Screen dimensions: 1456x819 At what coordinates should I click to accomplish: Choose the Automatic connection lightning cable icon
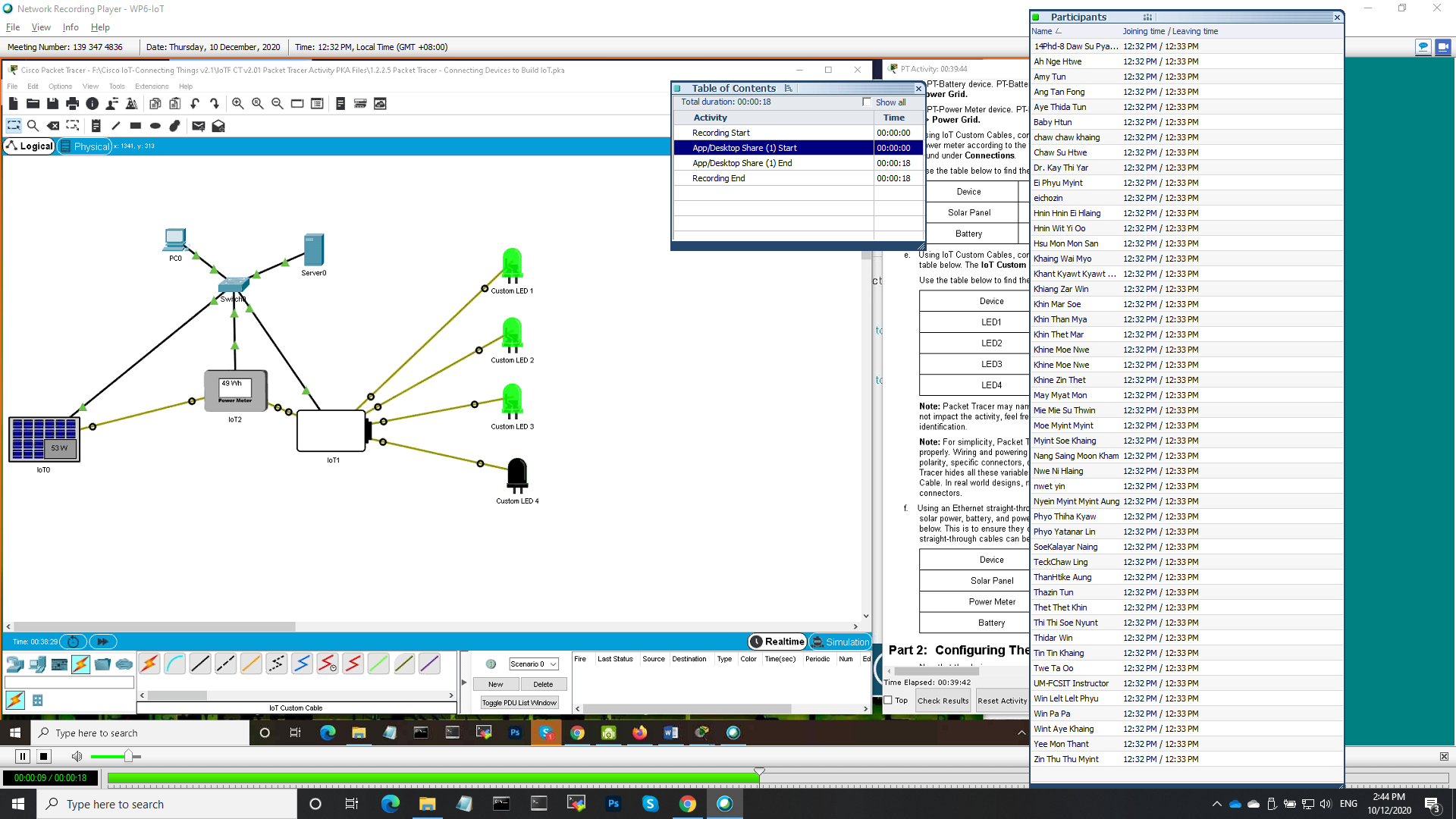149,664
